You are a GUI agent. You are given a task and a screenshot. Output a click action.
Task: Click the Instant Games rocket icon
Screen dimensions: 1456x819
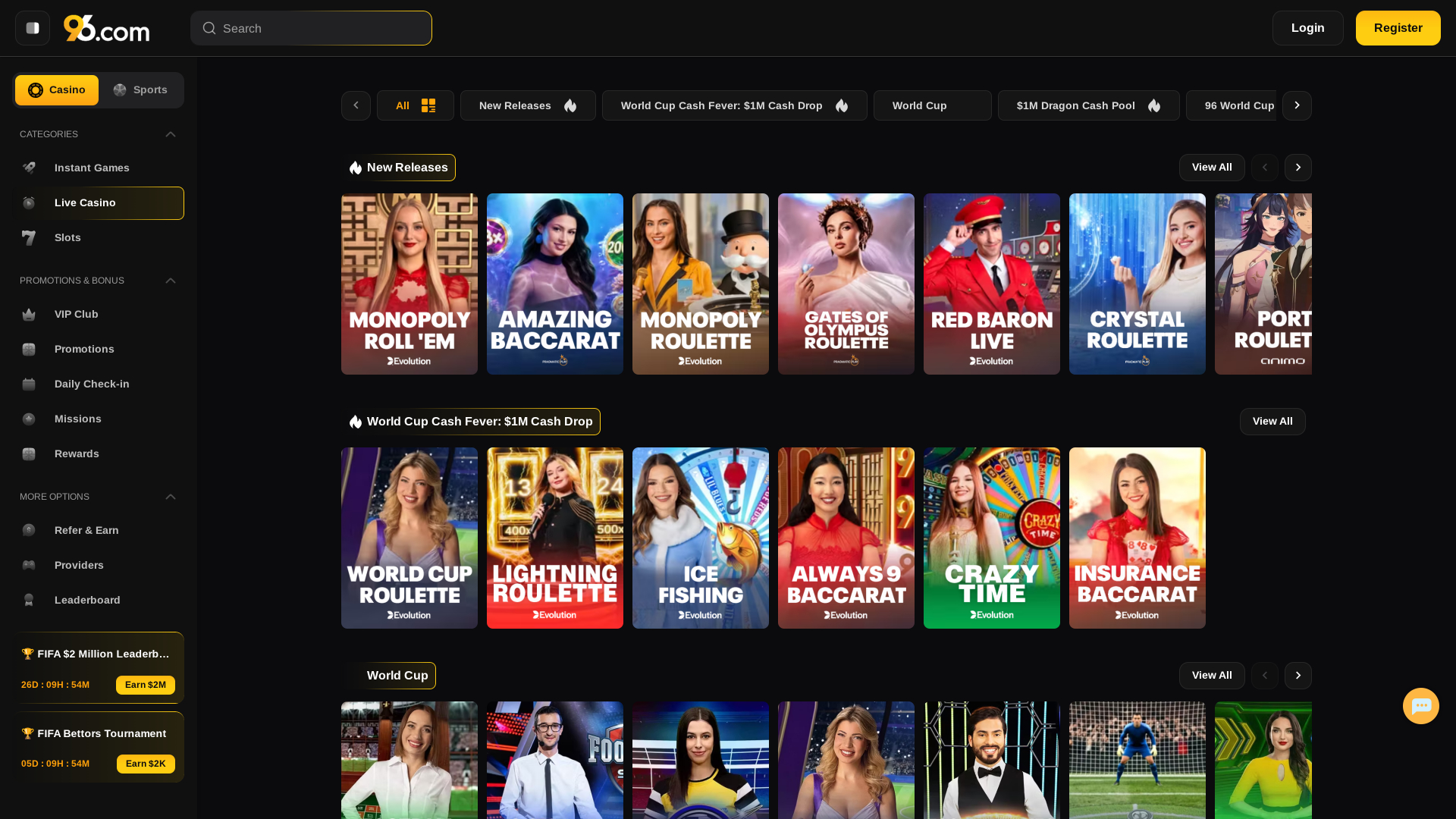pos(29,168)
